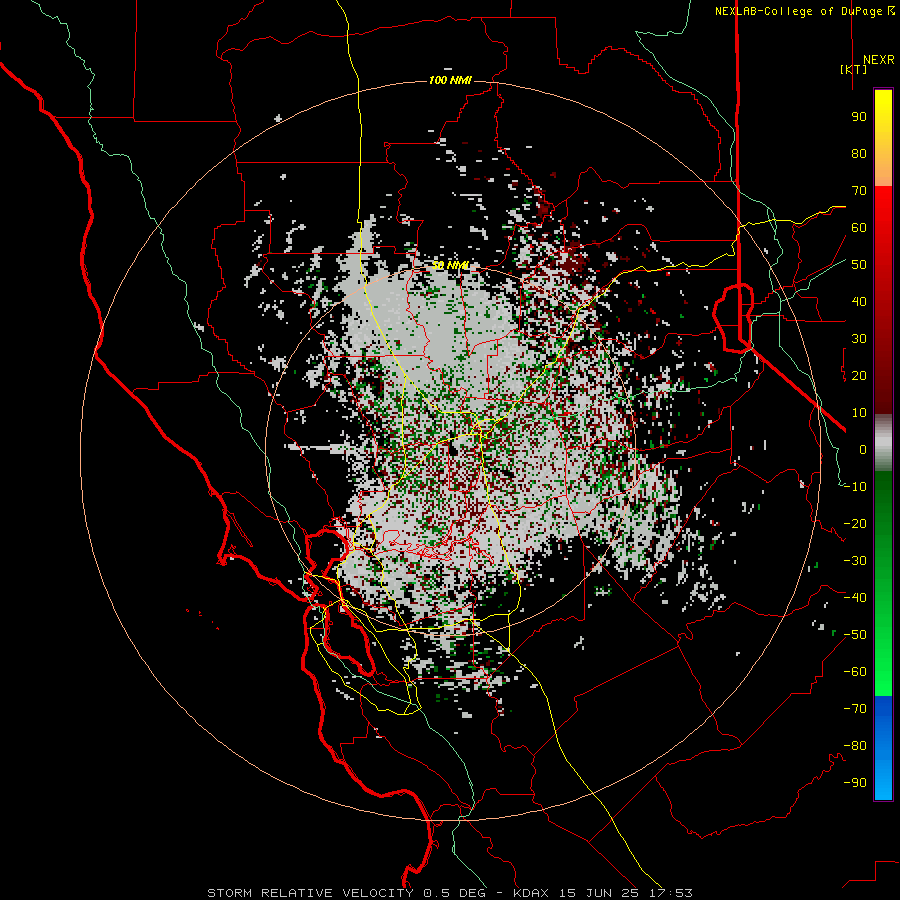Click the 40 value on the velocity scale
This screenshot has height=900, width=900.
point(859,301)
